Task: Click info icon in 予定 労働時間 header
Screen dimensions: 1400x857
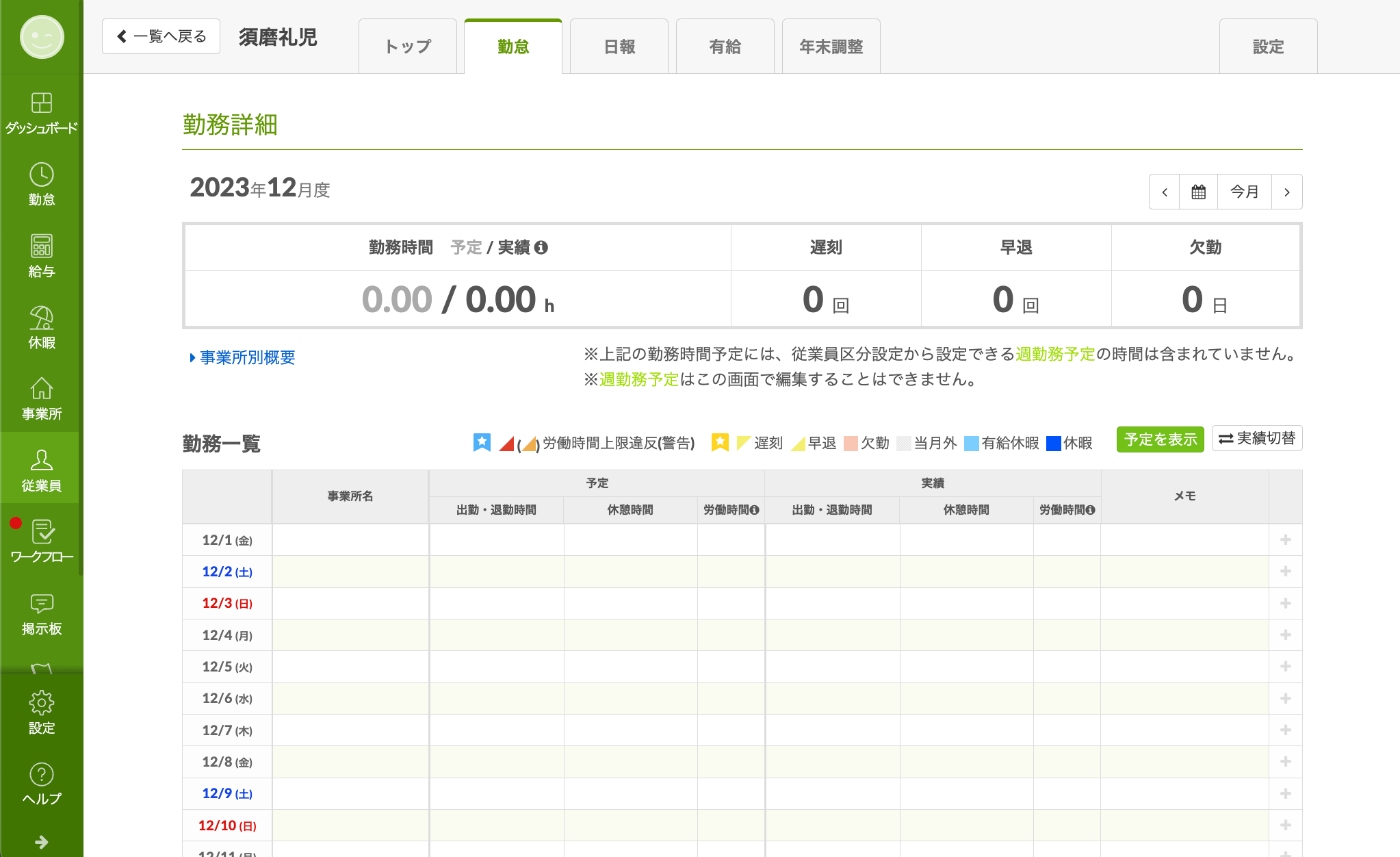Action: [x=754, y=510]
